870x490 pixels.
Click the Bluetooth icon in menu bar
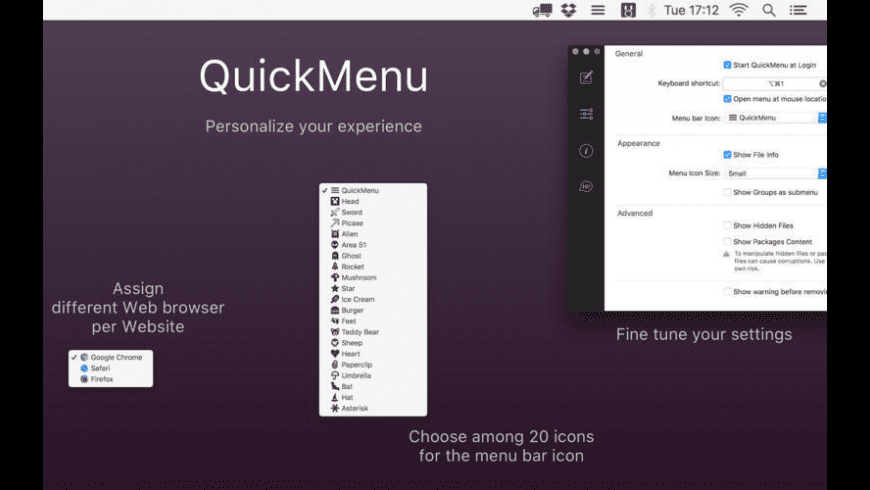click(x=651, y=10)
